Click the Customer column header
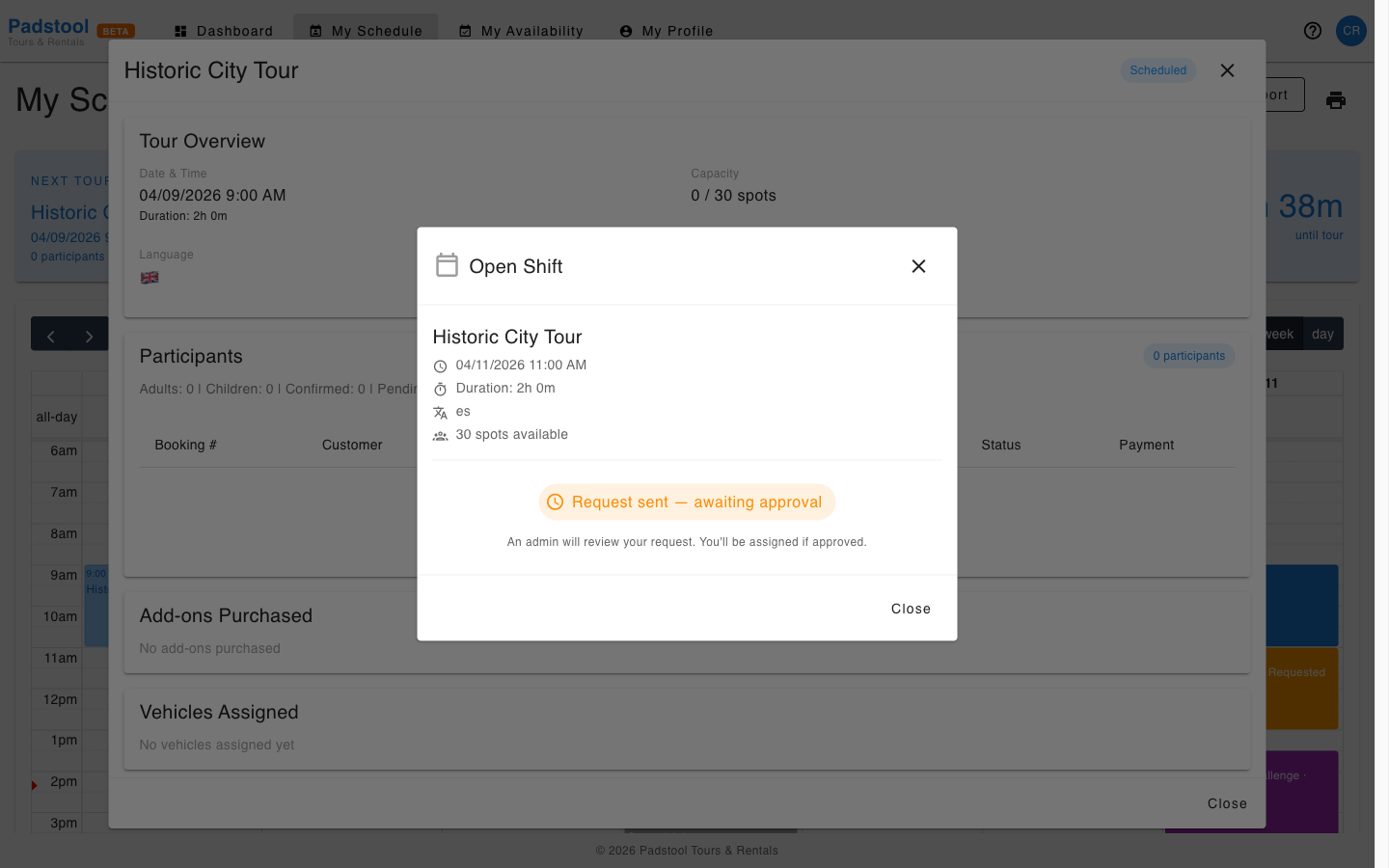Screen dimensions: 1389x868 352,445
